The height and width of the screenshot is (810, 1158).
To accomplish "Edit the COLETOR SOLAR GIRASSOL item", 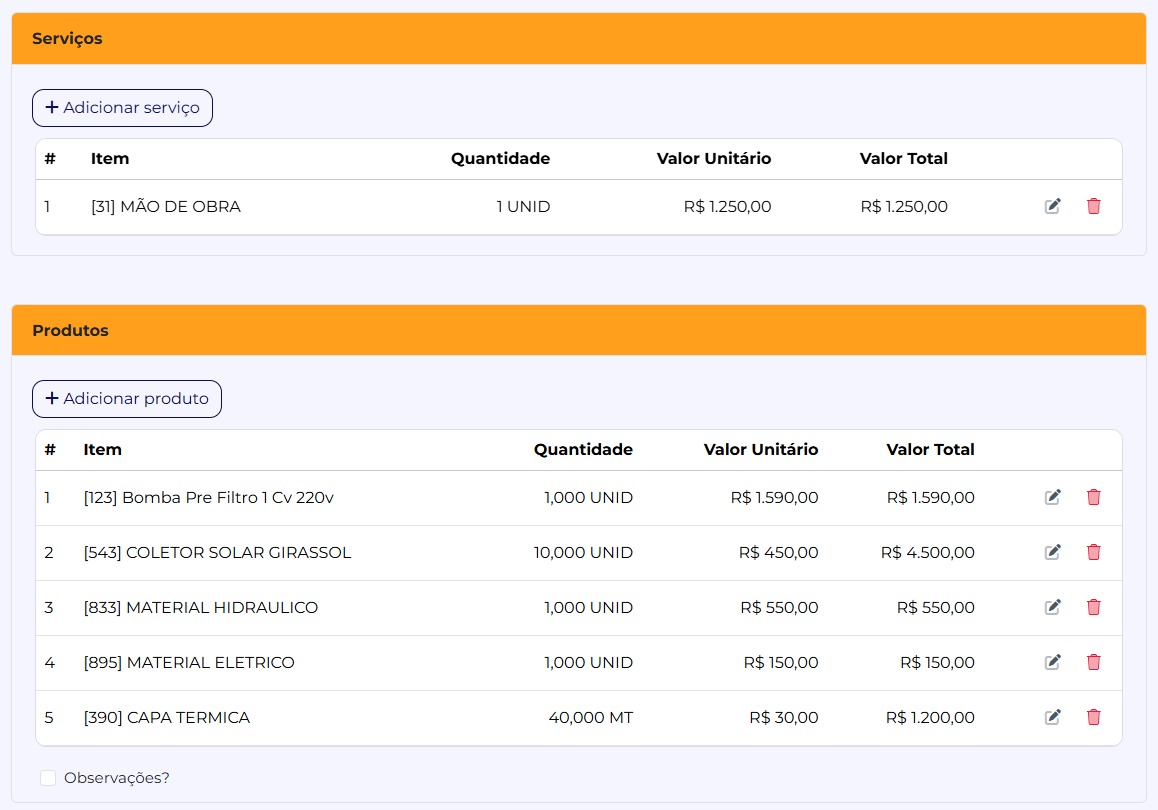I will [1052, 552].
